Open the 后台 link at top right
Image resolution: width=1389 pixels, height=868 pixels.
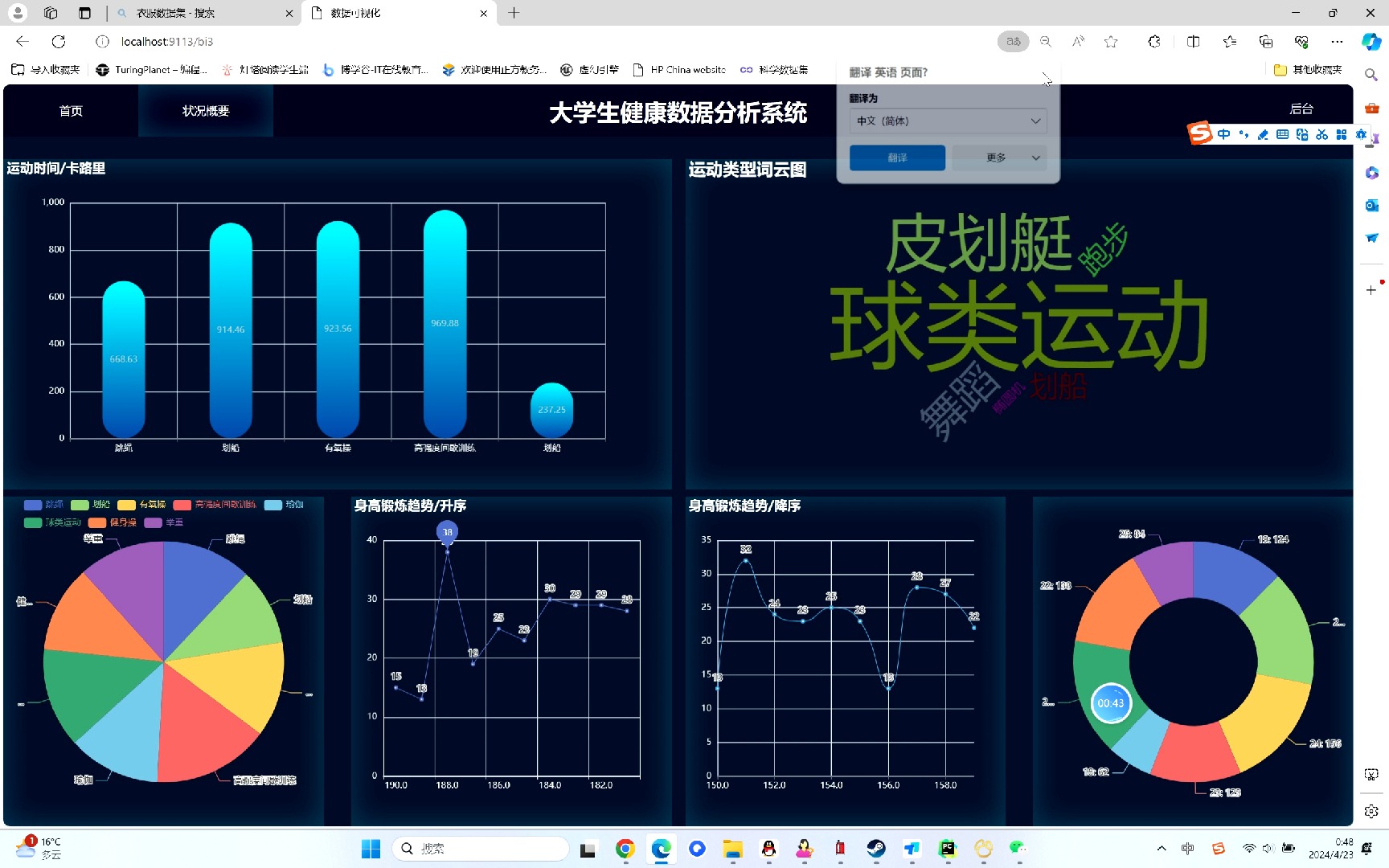[1301, 108]
